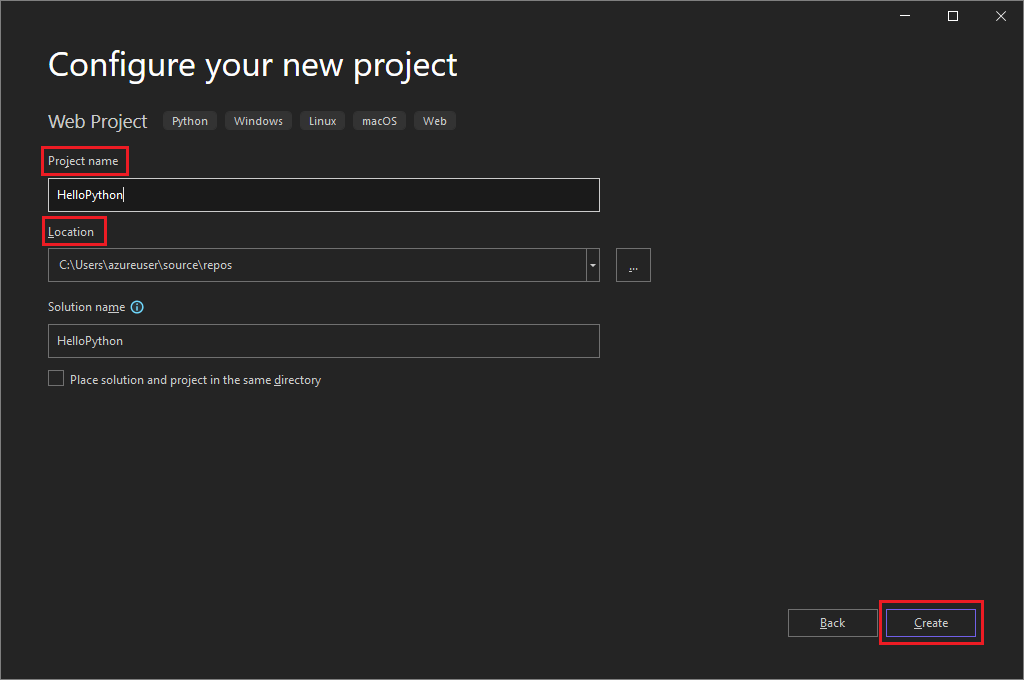Click the Solution name label
This screenshot has height=680, width=1024.
(86, 307)
